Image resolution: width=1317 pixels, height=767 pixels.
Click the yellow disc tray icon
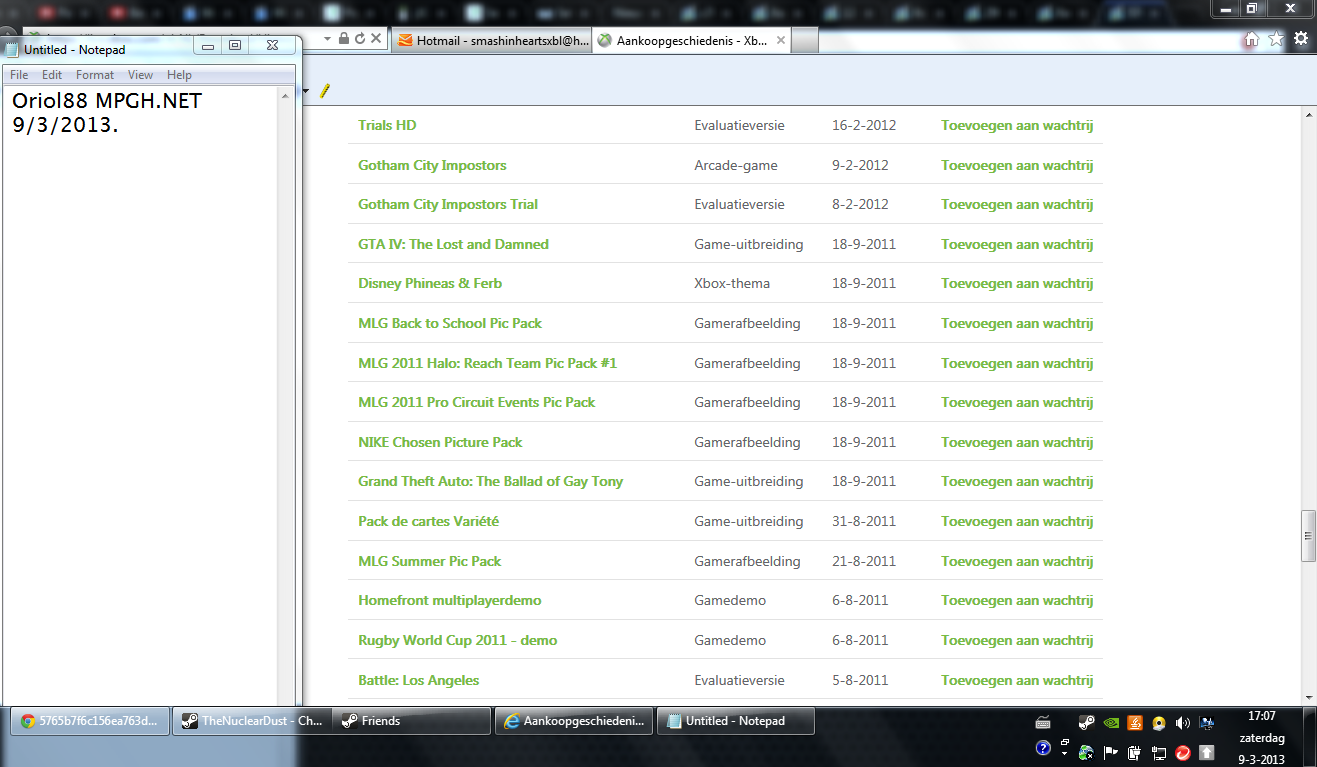pyautogui.click(x=1159, y=723)
